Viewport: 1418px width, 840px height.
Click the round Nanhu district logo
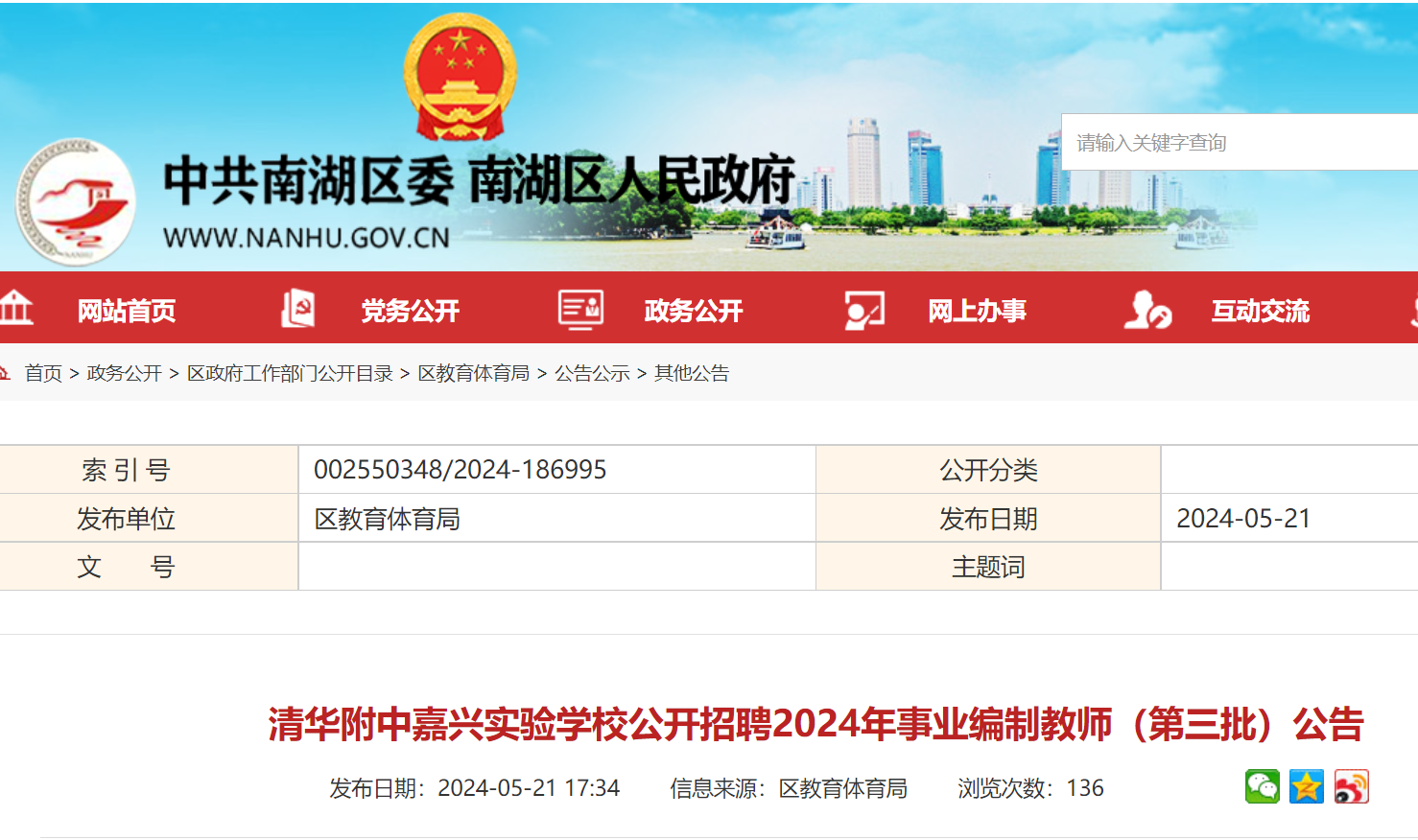coord(75,202)
